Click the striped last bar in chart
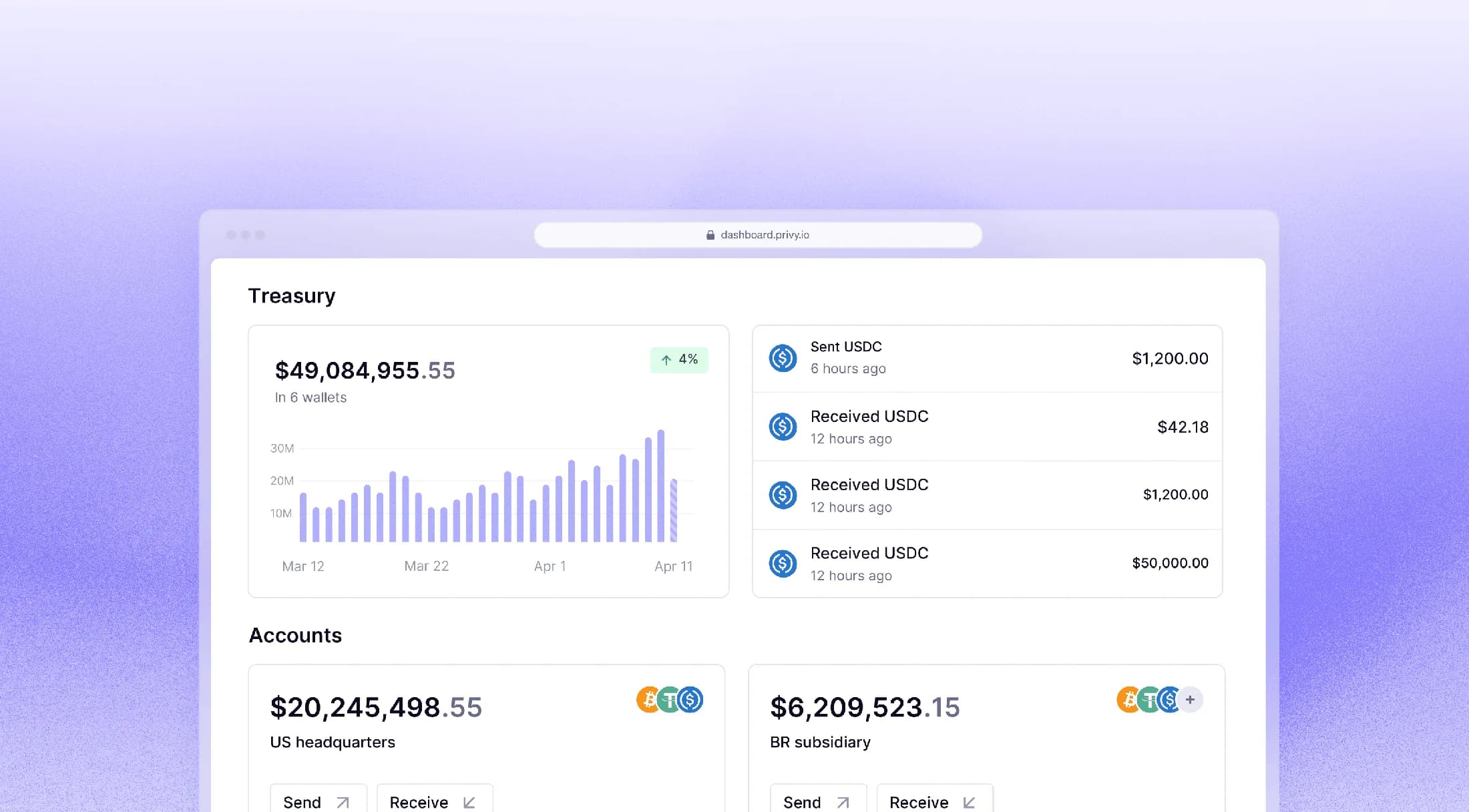Viewport: 1469px width, 812px height. (674, 510)
